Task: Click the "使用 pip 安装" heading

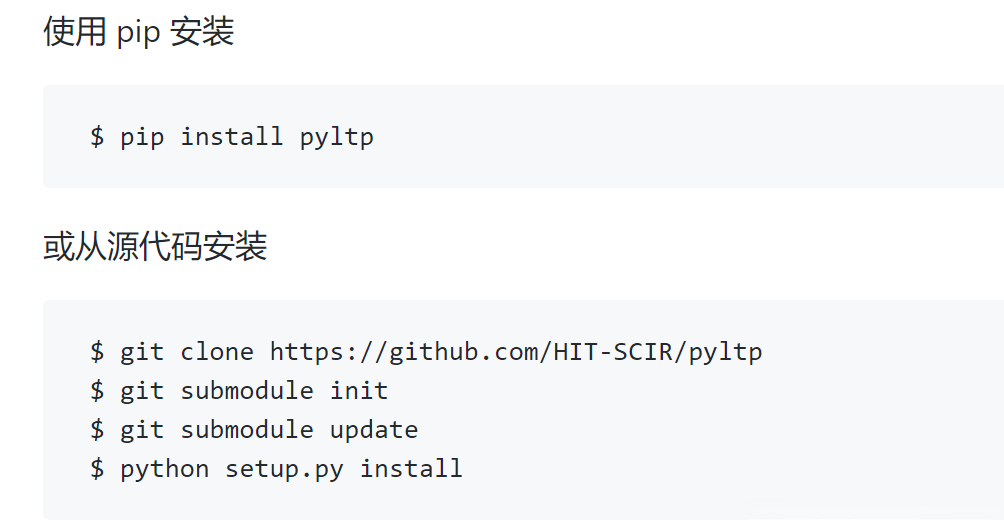Action: coord(138,32)
